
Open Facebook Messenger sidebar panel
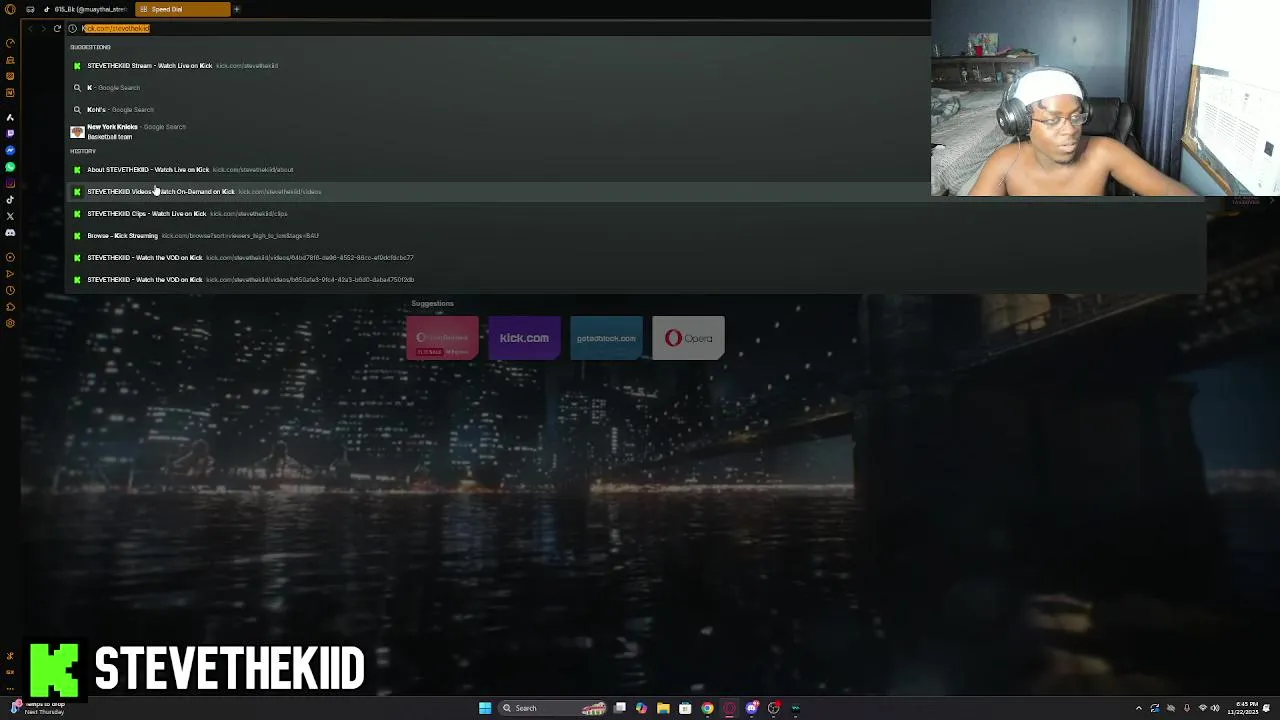click(x=10, y=150)
